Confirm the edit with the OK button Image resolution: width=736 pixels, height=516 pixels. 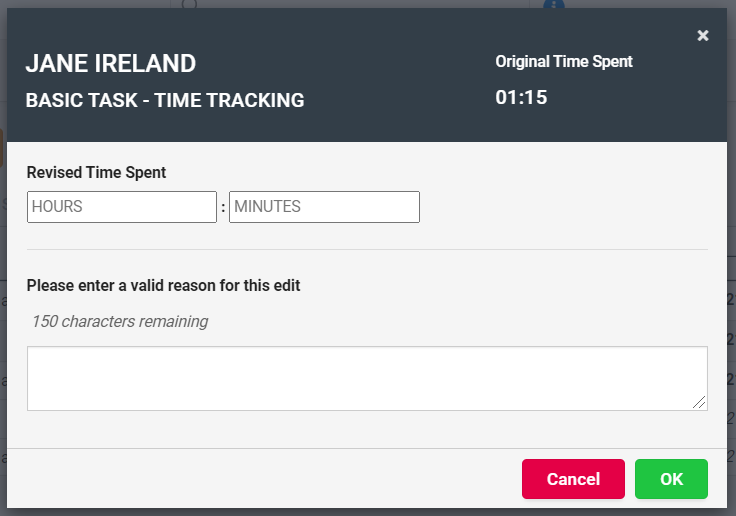pyautogui.click(x=671, y=479)
